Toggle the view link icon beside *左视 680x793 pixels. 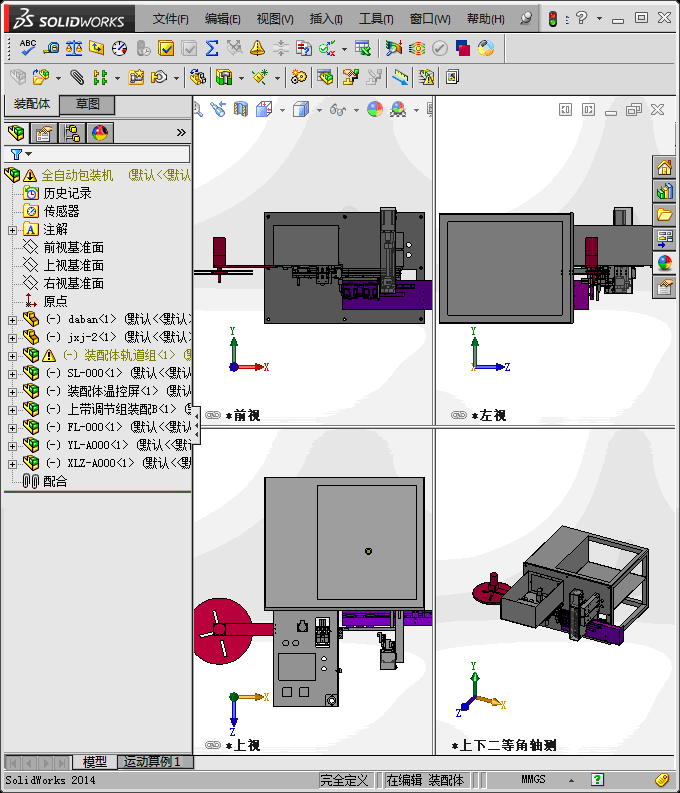pyautogui.click(x=459, y=415)
